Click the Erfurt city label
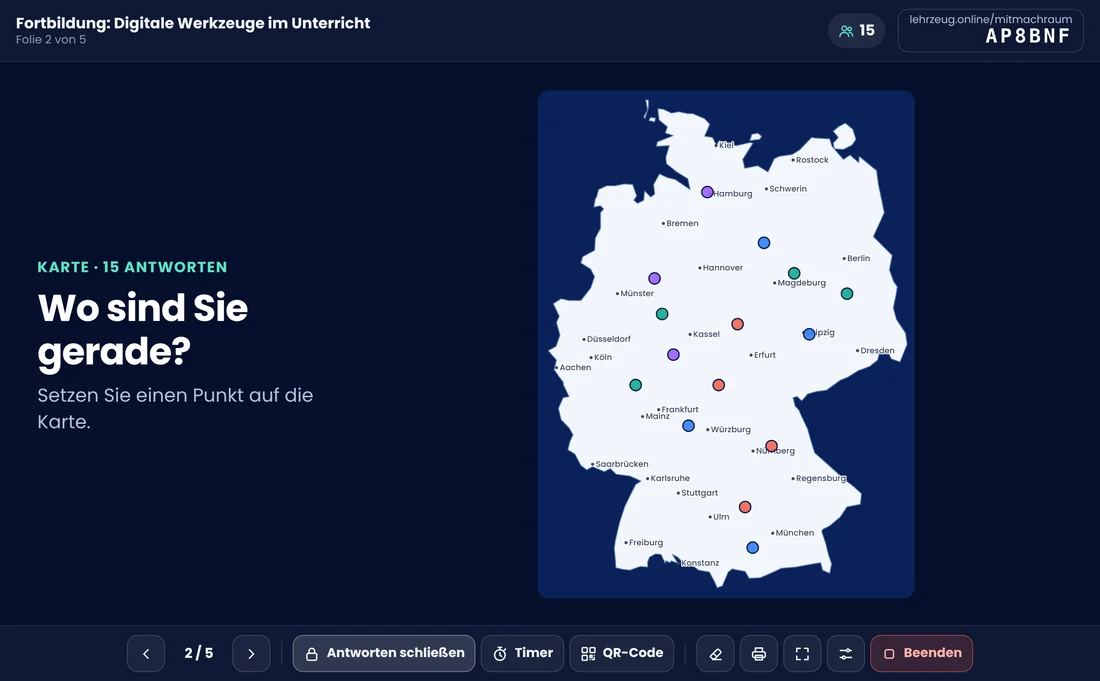1100x681 pixels. [x=765, y=355]
